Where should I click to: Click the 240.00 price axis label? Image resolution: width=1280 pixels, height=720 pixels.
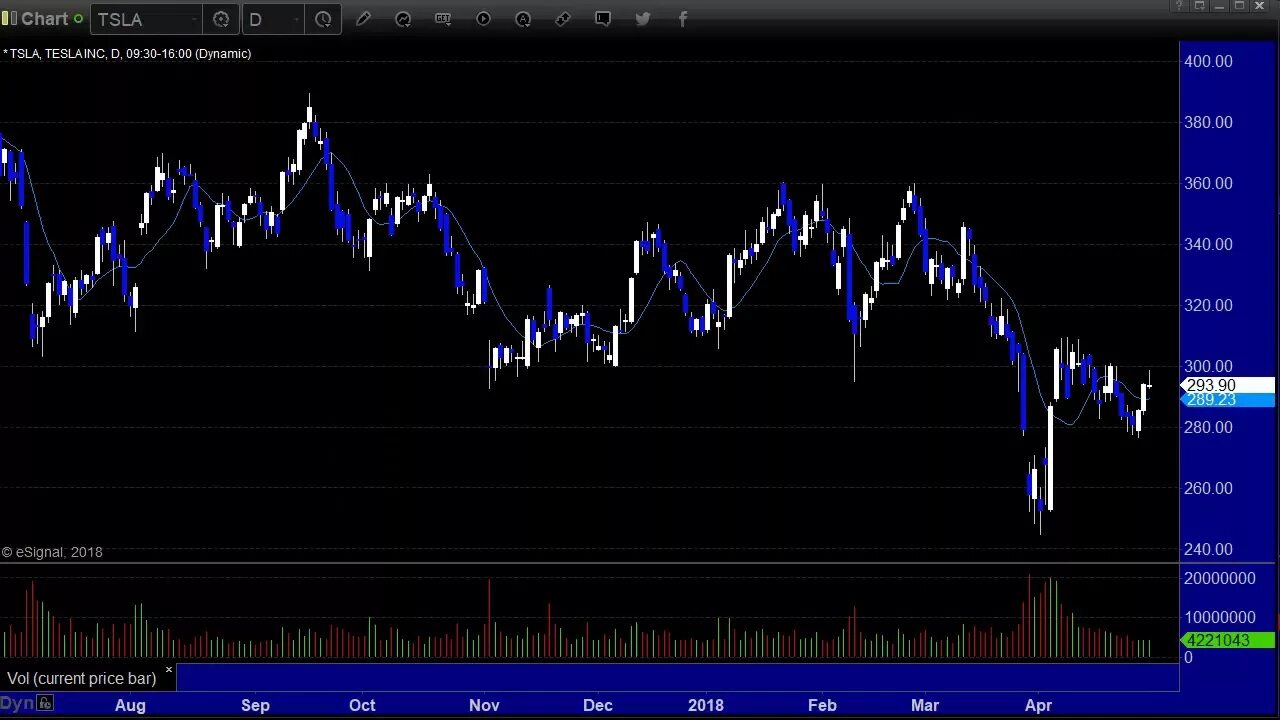pyautogui.click(x=1208, y=549)
